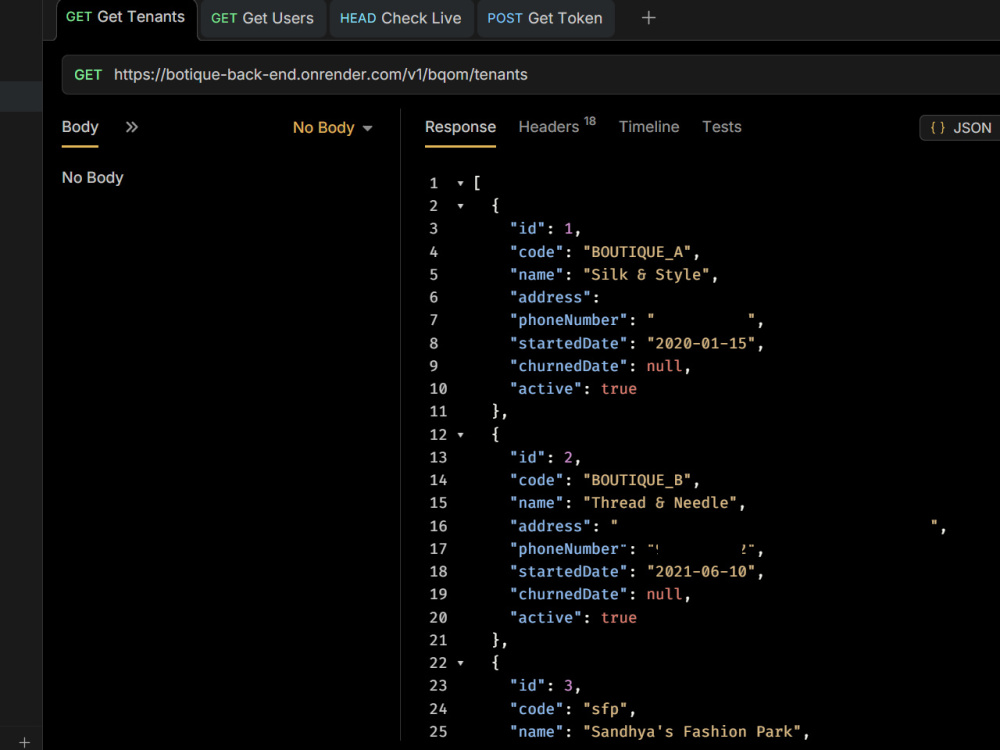Open the Headers response tab

click(x=556, y=126)
